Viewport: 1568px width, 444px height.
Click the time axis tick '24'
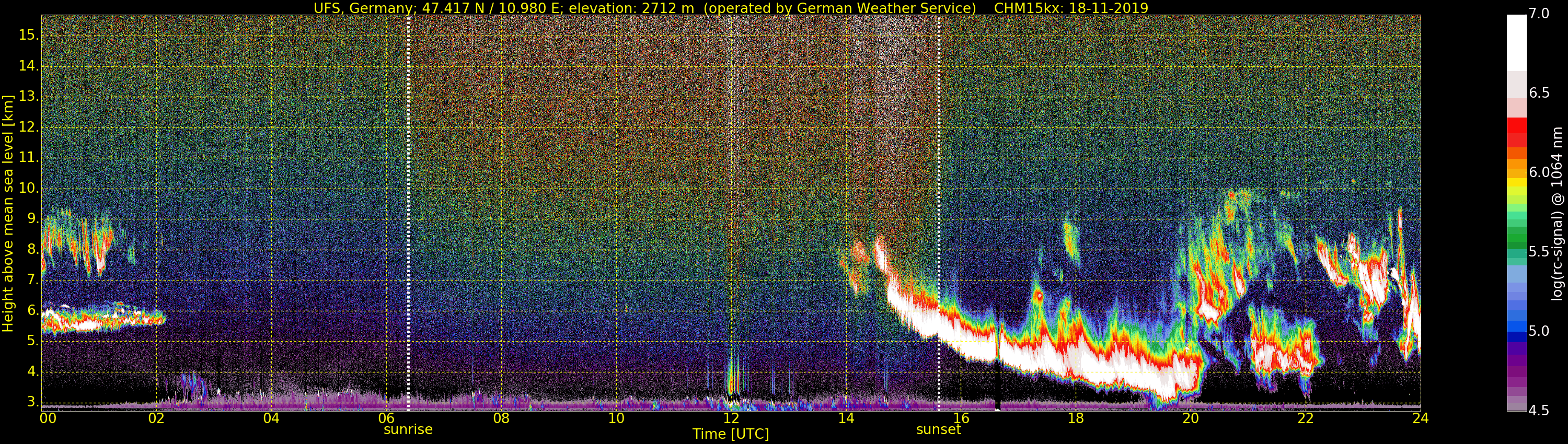(1421, 418)
